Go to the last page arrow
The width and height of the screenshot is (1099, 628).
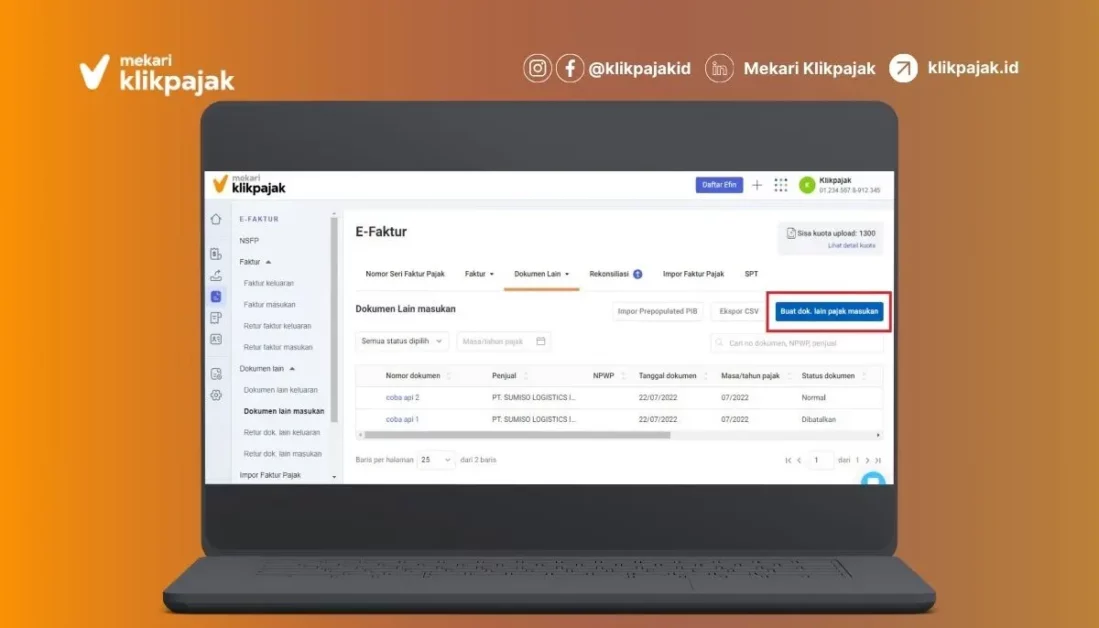pyautogui.click(x=878, y=460)
